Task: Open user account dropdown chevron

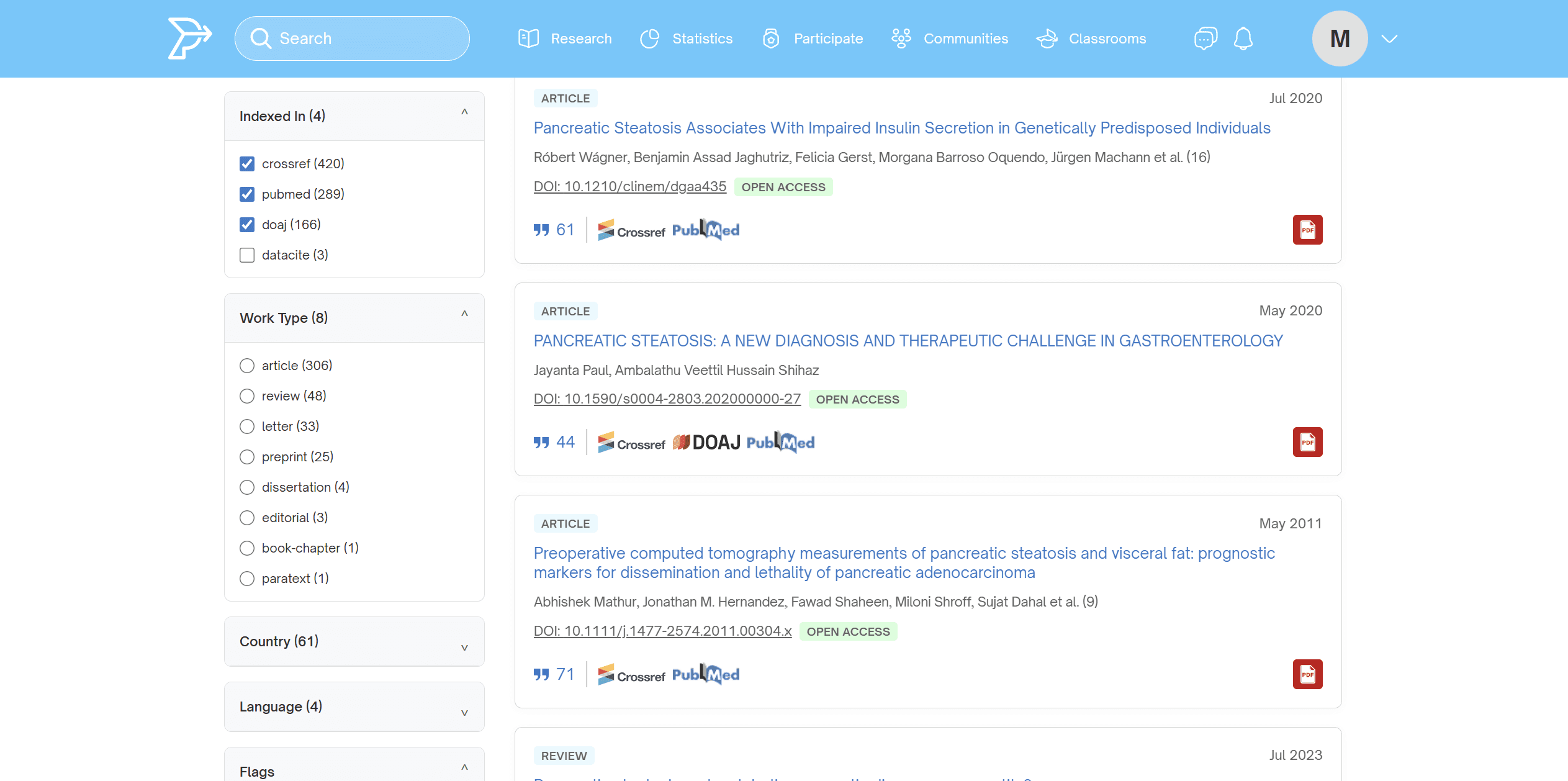Action: [1389, 38]
